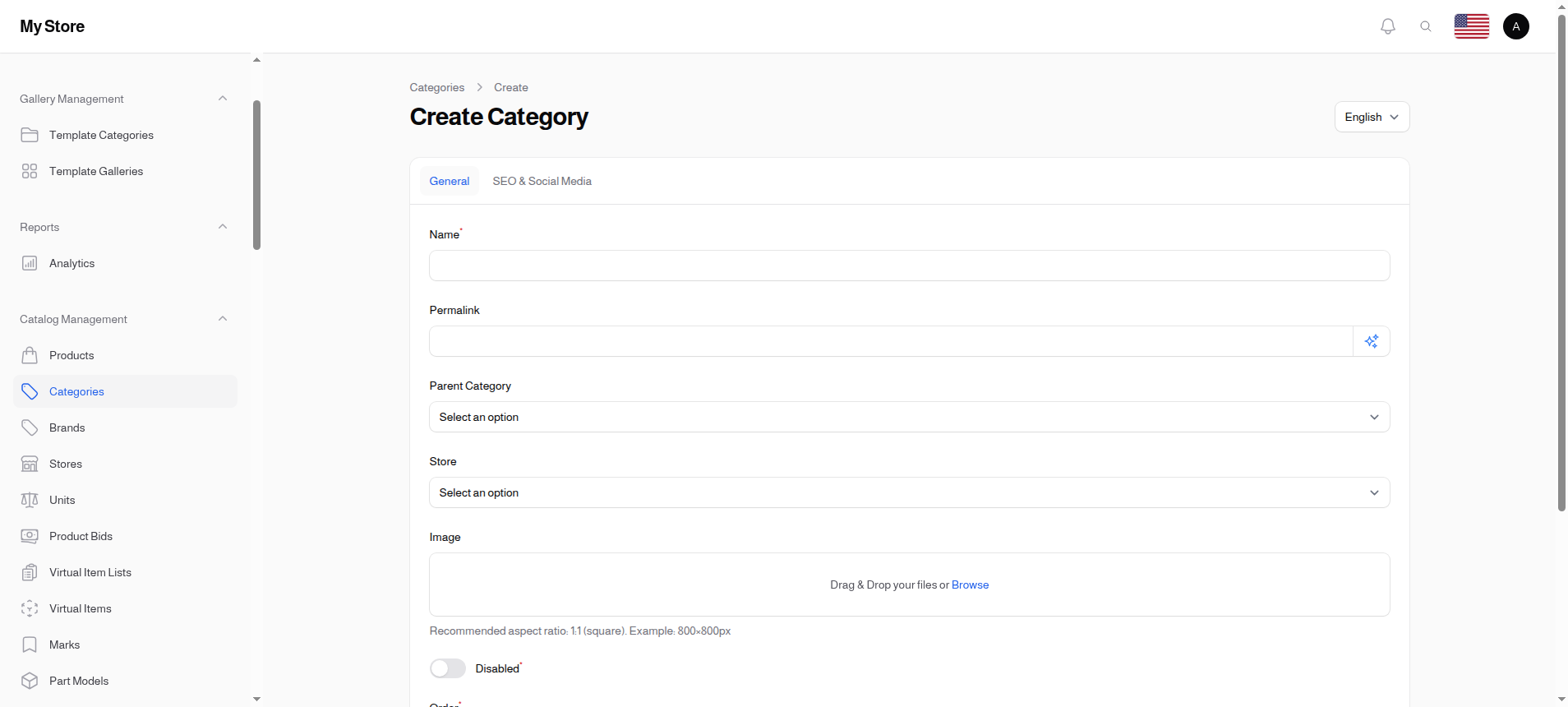Click the My Store logo
Viewport: 1568px width, 707px height.
[53, 26]
